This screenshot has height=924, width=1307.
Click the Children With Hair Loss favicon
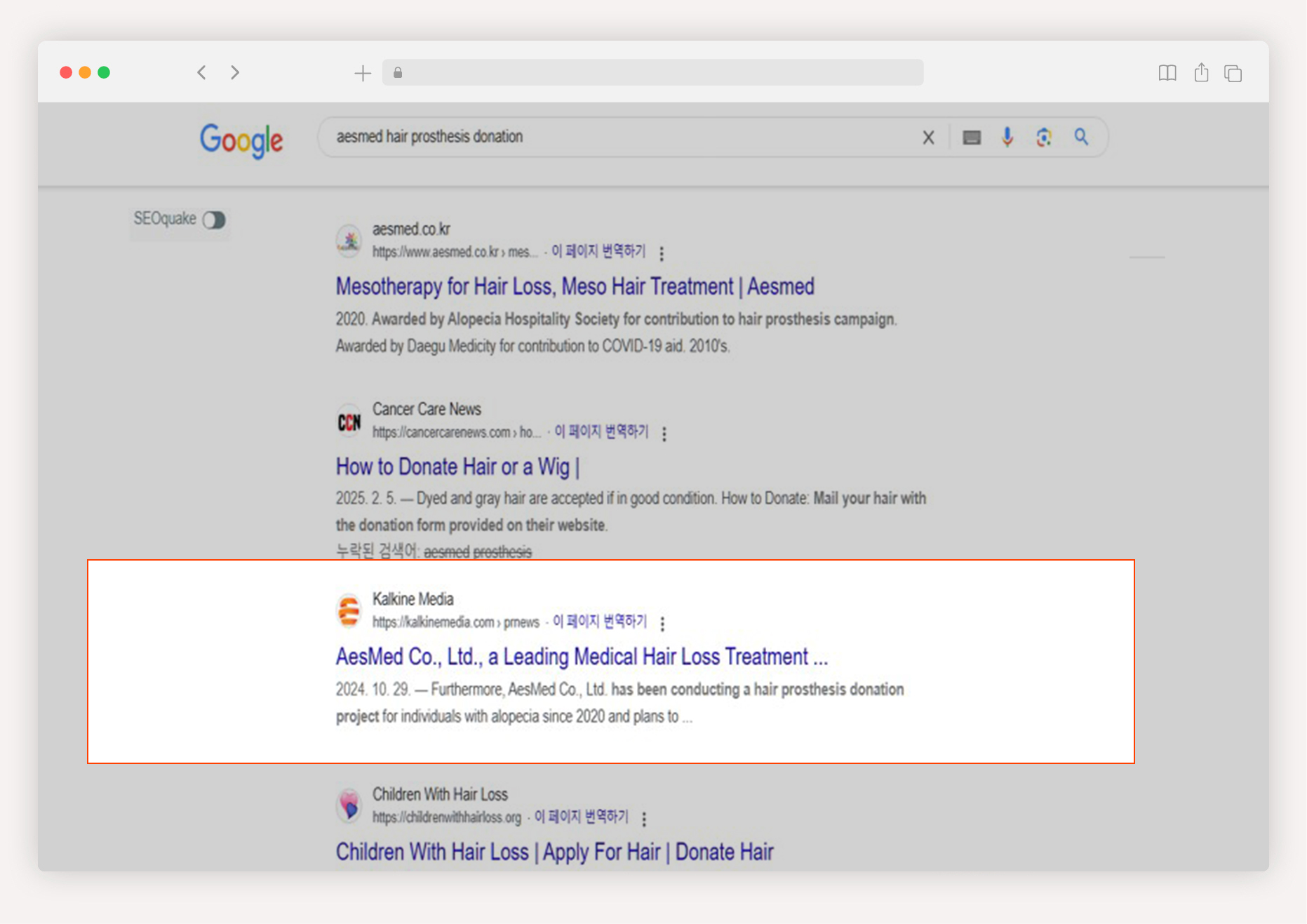tap(349, 805)
